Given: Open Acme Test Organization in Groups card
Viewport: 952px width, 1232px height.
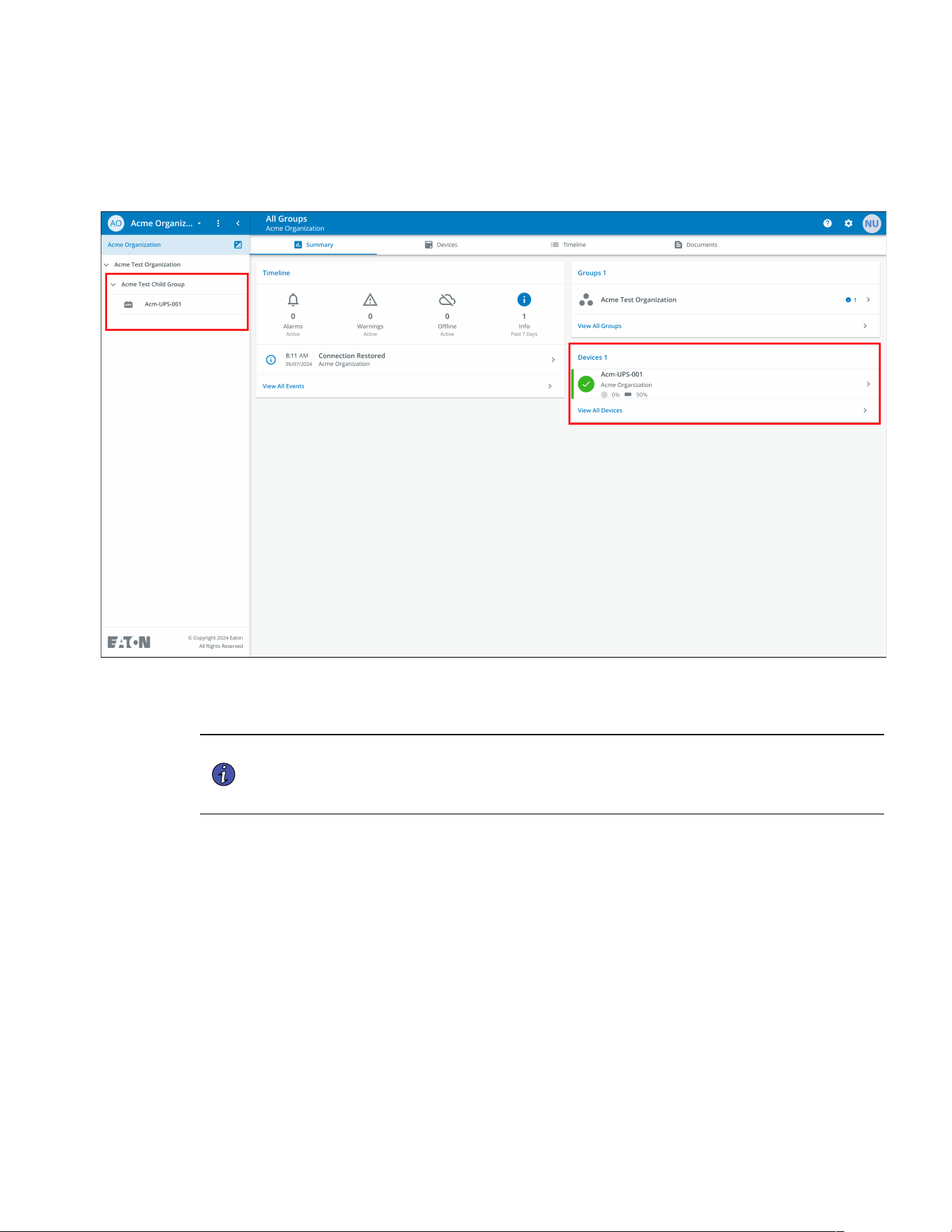Looking at the screenshot, I should coord(725,299).
